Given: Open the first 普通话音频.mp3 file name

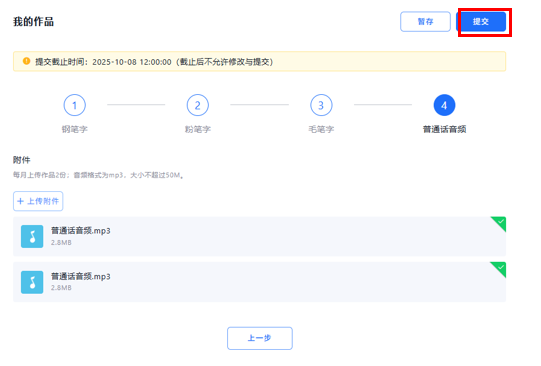Looking at the screenshot, I should [x=81, y=231].
